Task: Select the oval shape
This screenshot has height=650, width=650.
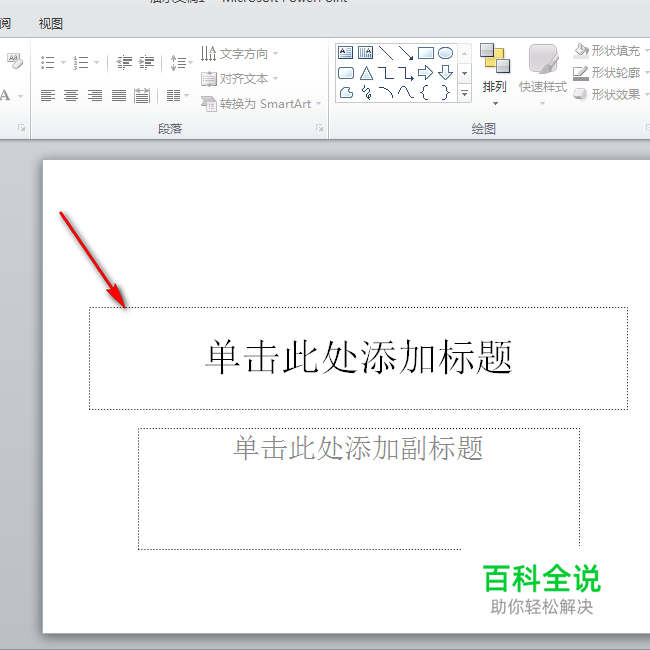Action: point(446,53)
